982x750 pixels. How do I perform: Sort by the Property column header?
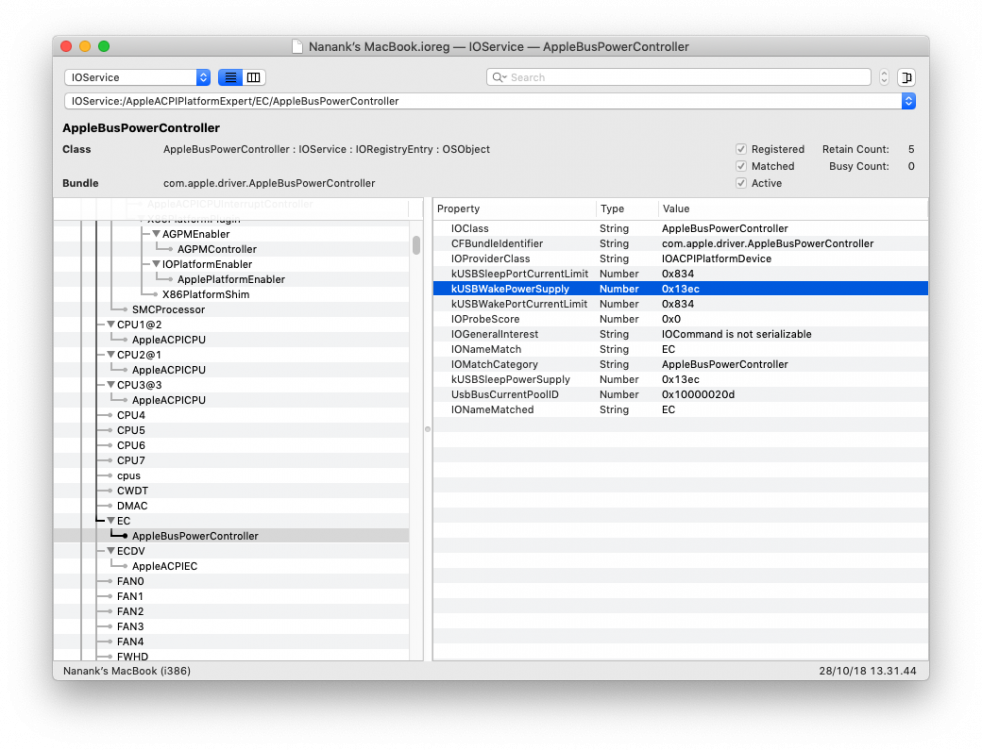tap(514, 208)
